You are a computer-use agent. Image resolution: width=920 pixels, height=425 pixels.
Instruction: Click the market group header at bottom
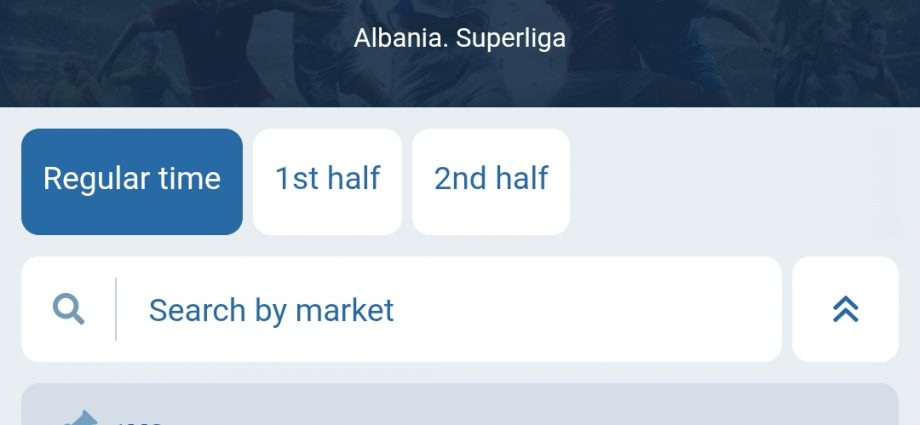pos(460,410)
